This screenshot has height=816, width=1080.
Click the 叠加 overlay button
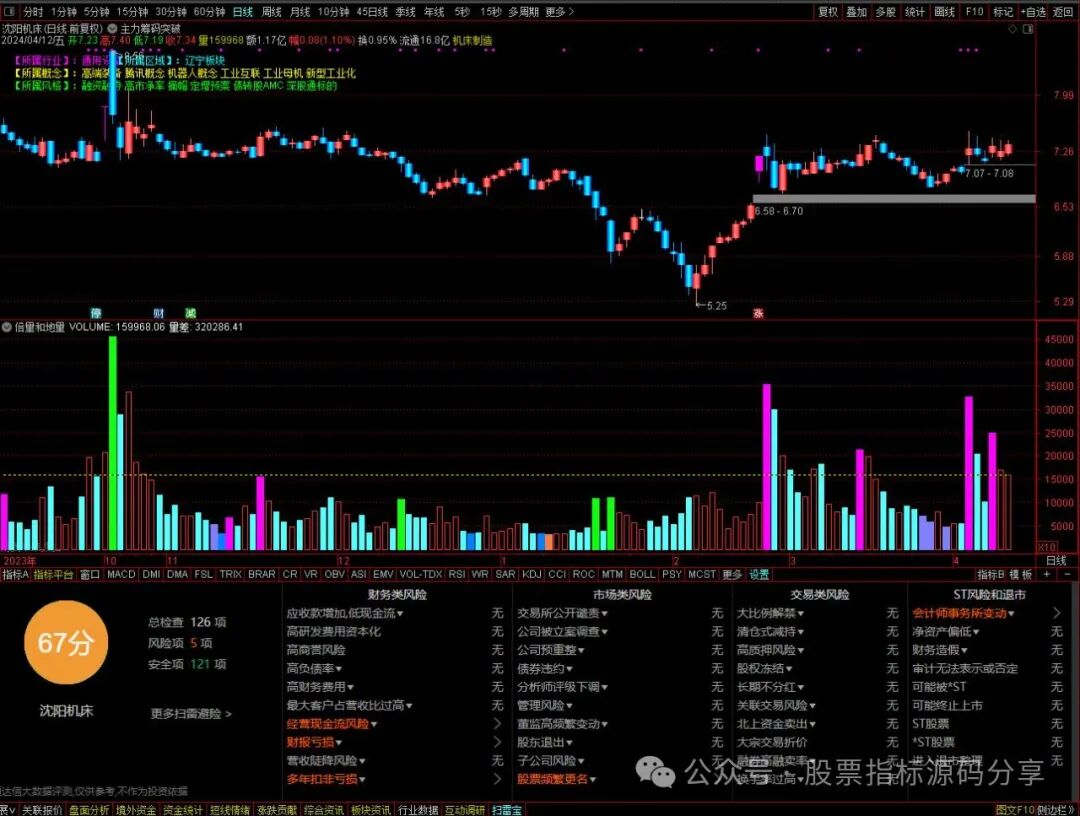pyautogui.click(x=857, y=12)
